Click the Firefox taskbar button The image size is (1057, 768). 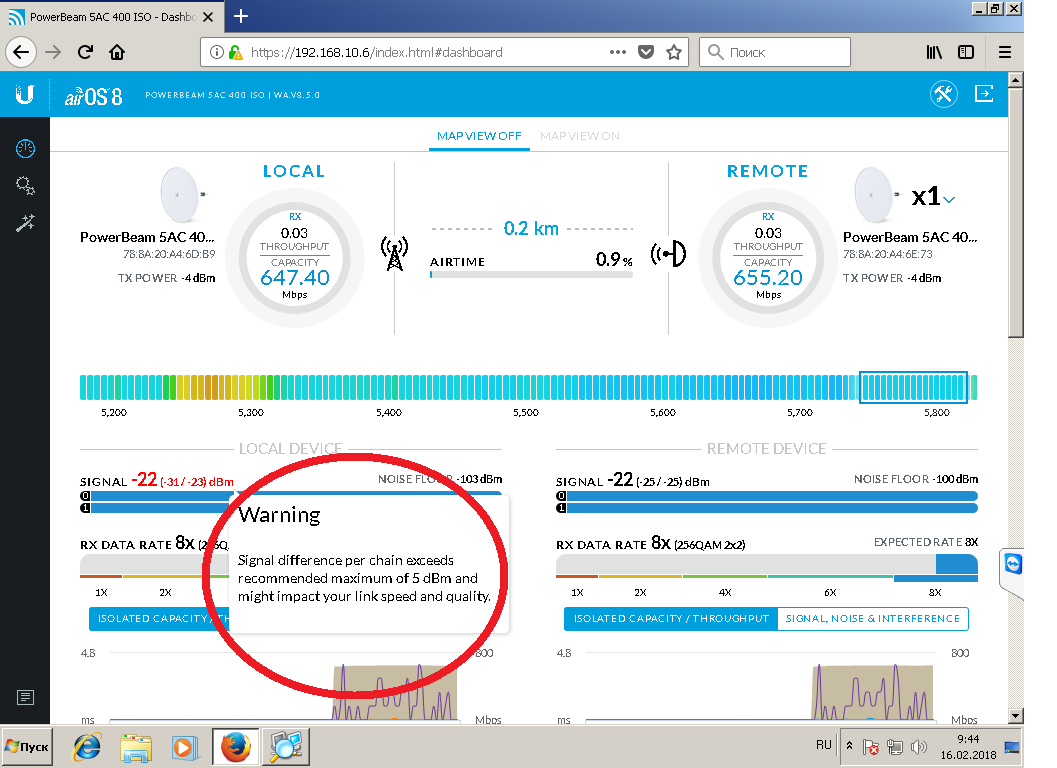236,746
